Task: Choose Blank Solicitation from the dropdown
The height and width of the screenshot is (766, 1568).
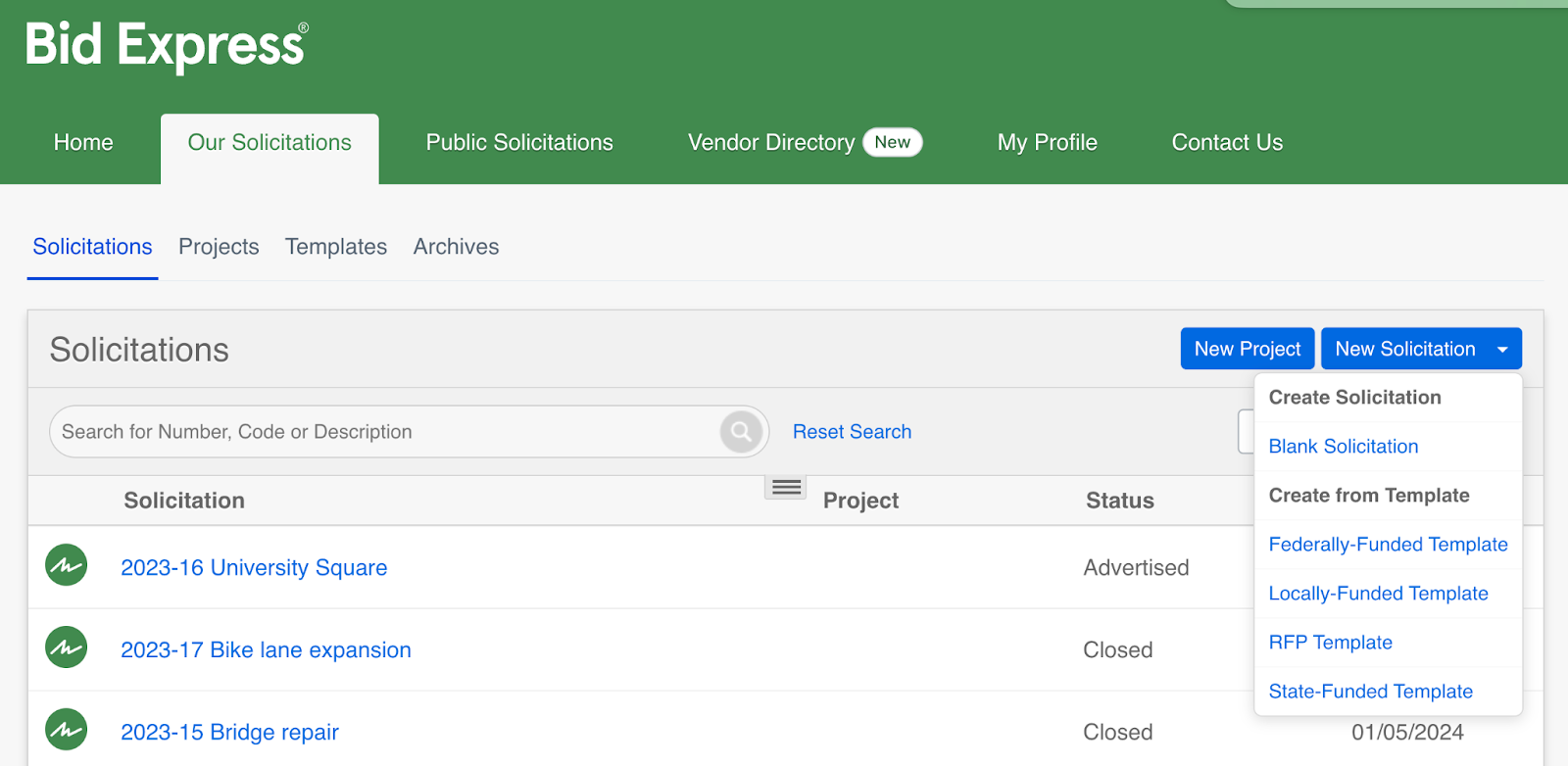Action: [1343, 447]
